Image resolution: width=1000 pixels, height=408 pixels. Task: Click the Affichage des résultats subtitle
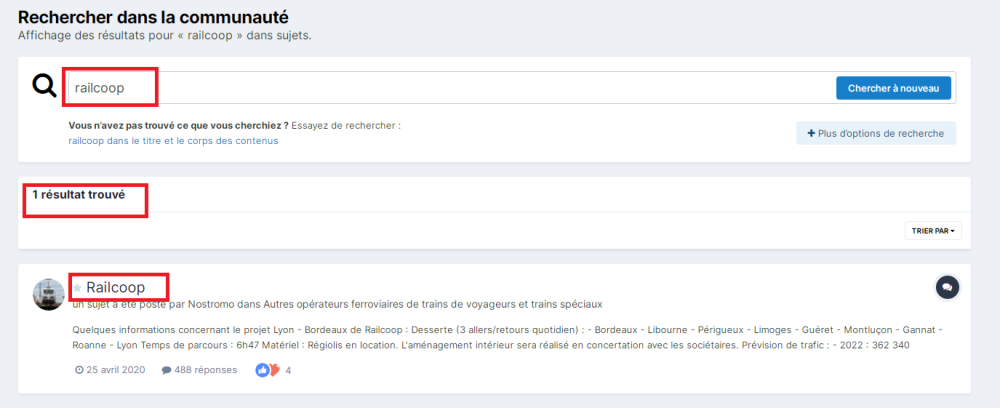[x=165, y=35]
